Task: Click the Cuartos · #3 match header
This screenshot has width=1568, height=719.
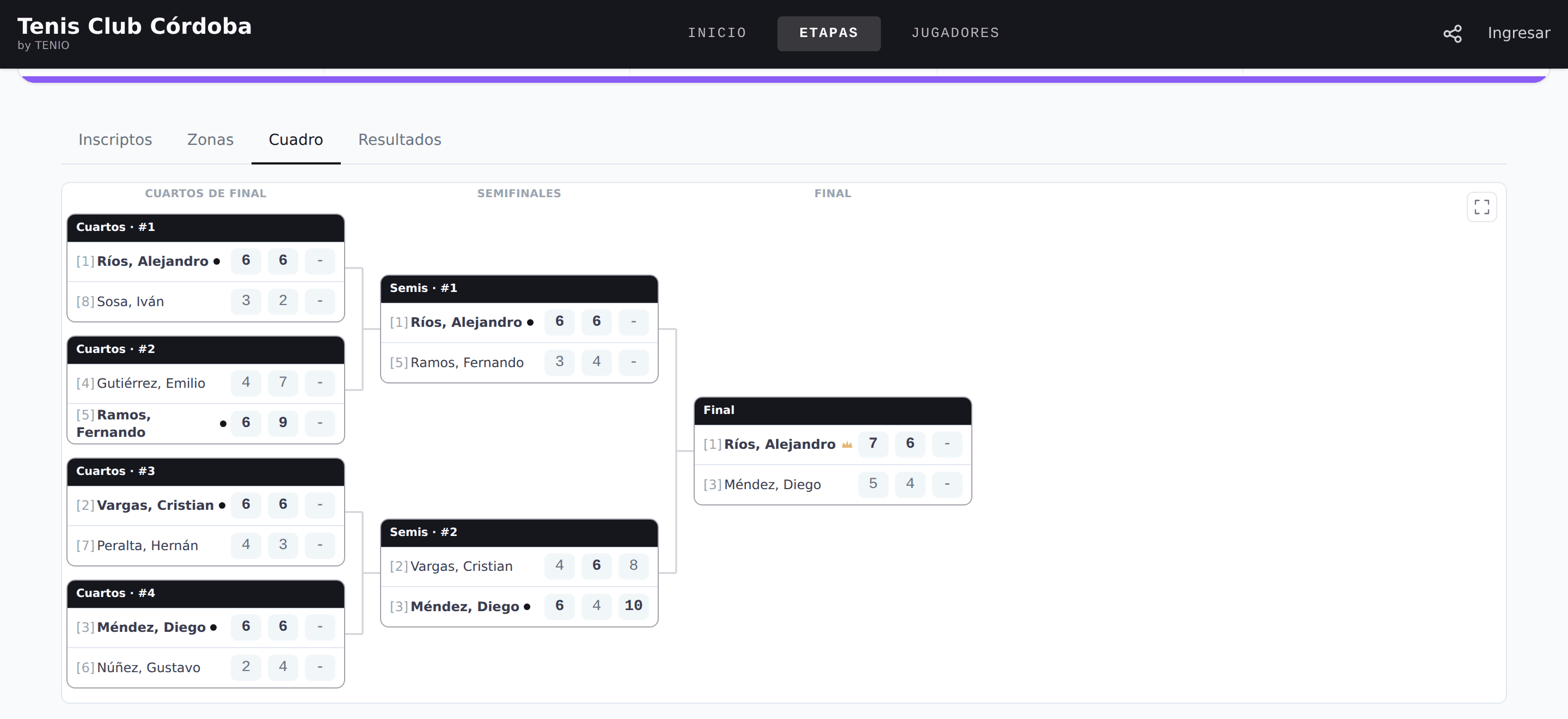Action: click(206, 471)
